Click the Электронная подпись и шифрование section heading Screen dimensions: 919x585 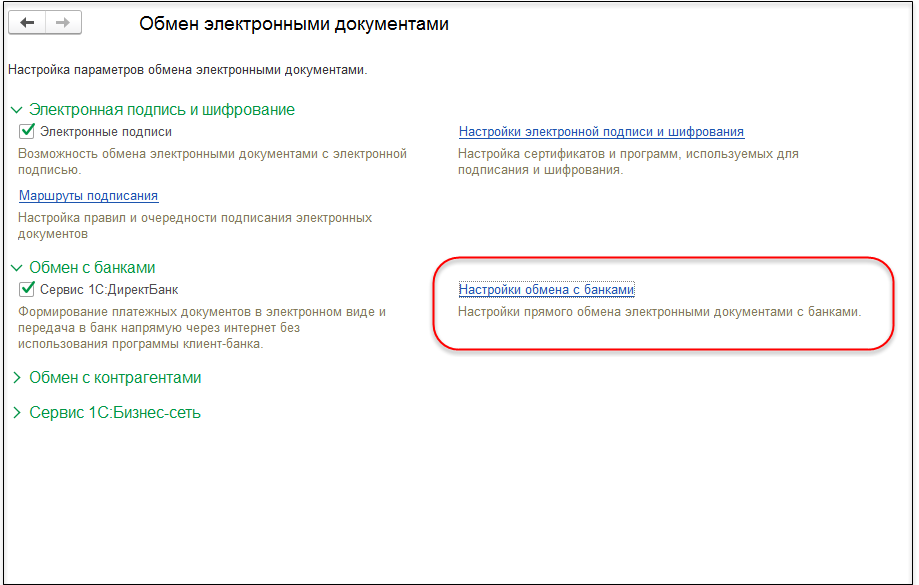point(161,110)
